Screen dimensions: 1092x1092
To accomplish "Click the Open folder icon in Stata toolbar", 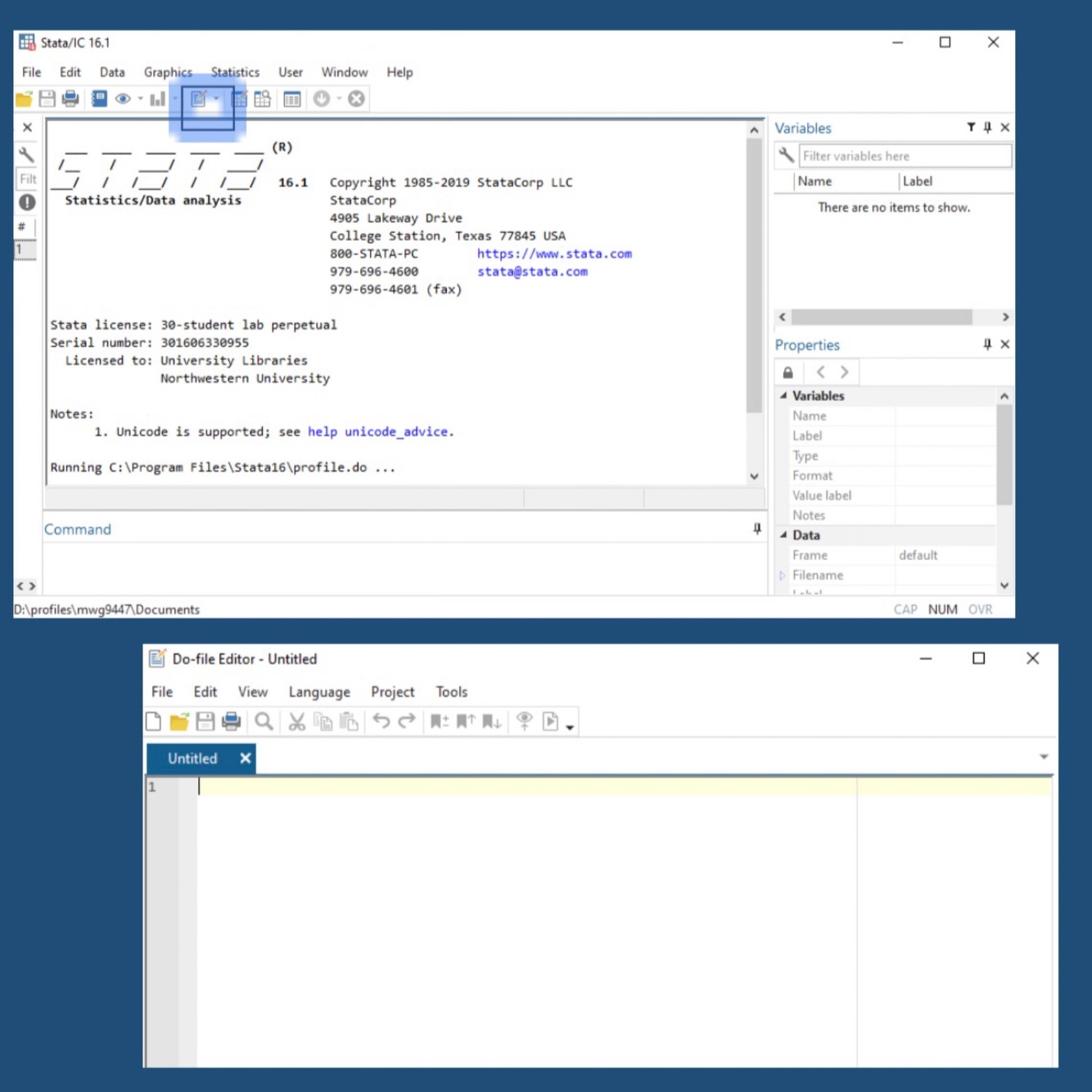I will (x=24, y=99).
